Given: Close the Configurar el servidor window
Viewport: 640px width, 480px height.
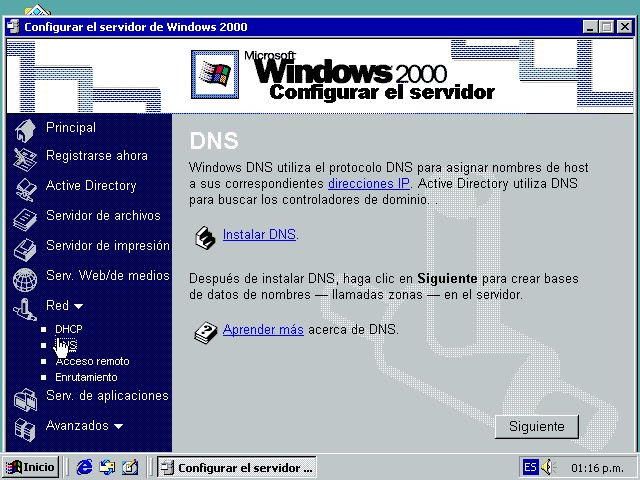Looking at the screenshot, I should click(624, 27).
